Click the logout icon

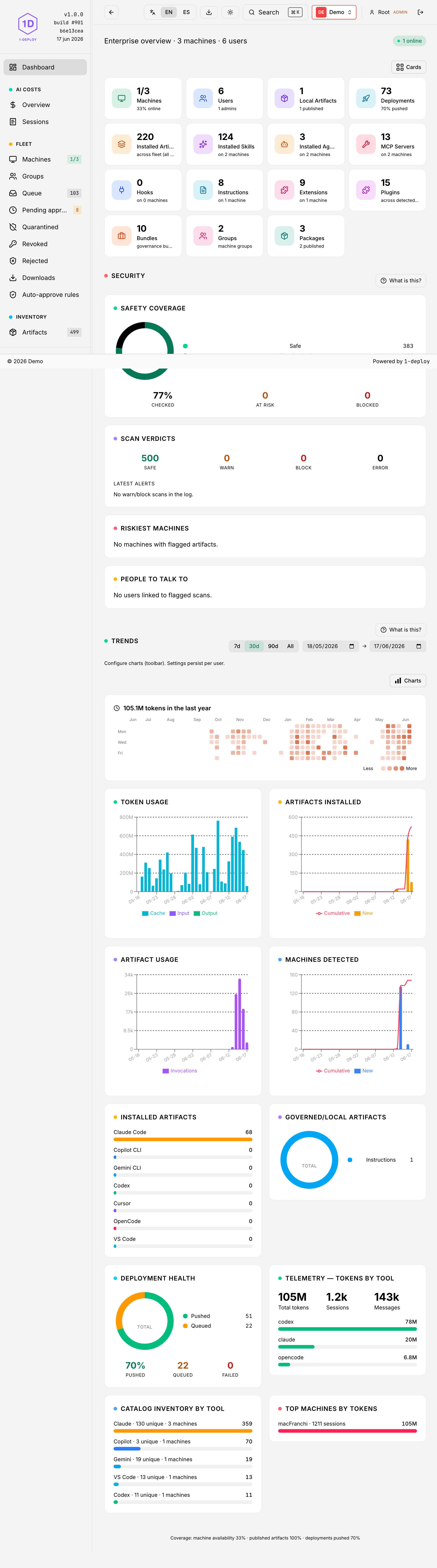tap(421, 12)
